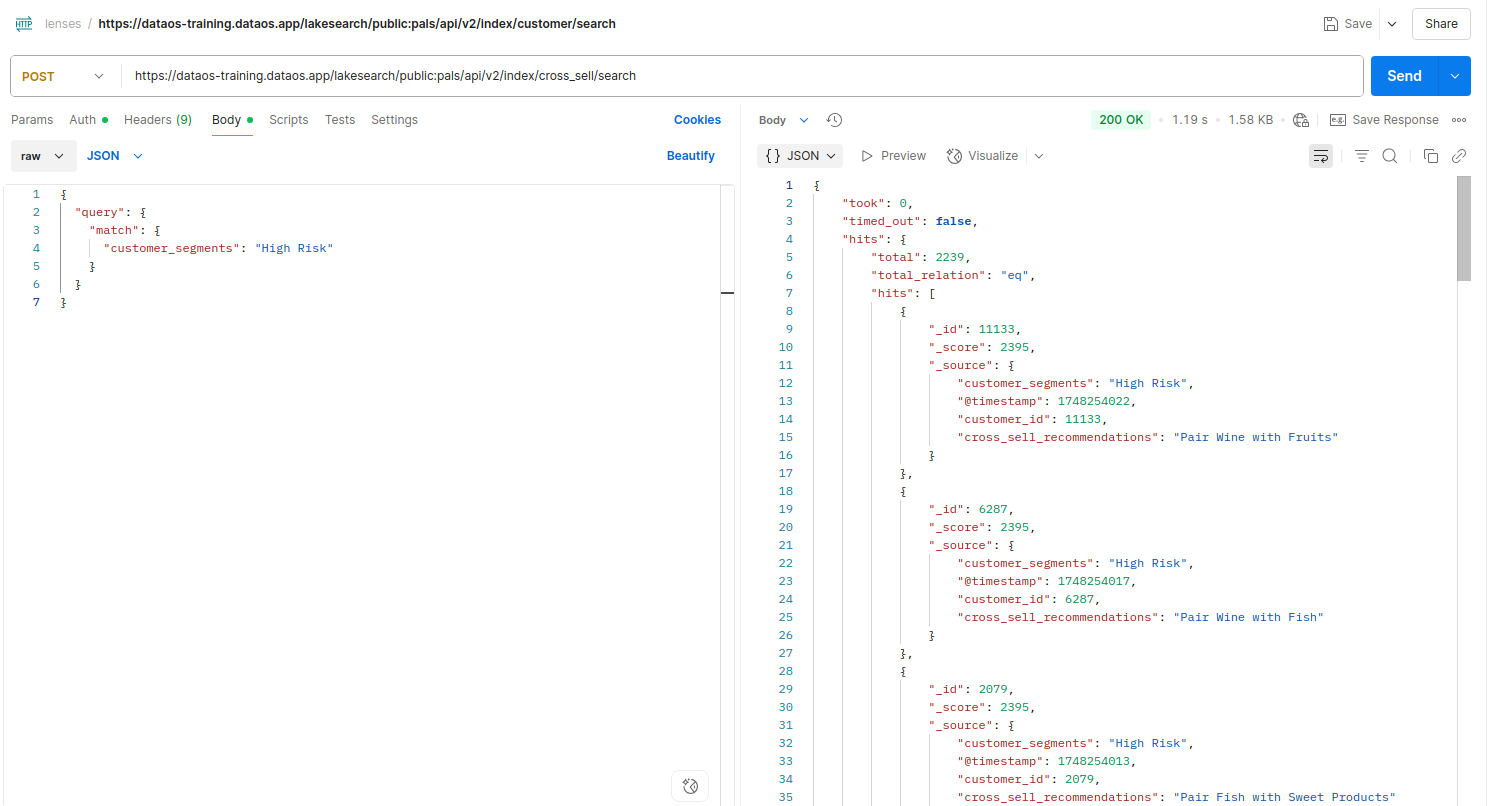Click the "customer_id": 2079 line
This screenshot has height=806, width=1489.
[x=1029, y=779]
